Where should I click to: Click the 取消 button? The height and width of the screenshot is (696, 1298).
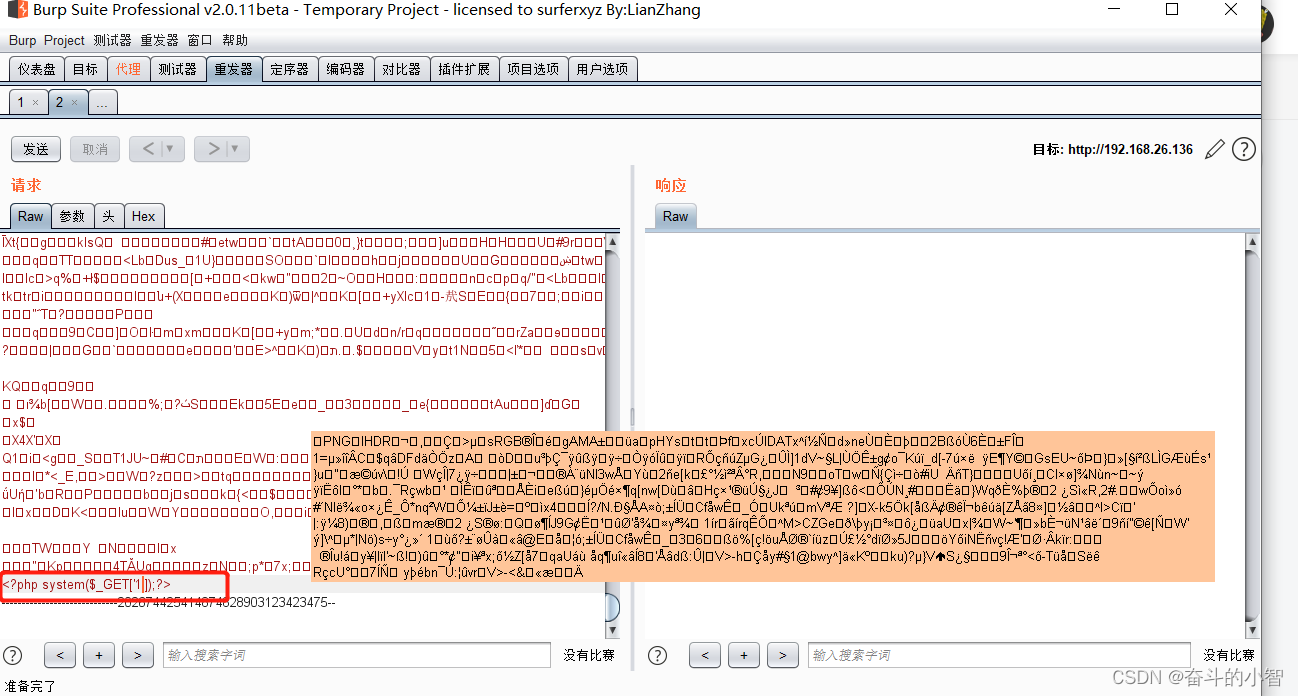(x=95, y=149)
